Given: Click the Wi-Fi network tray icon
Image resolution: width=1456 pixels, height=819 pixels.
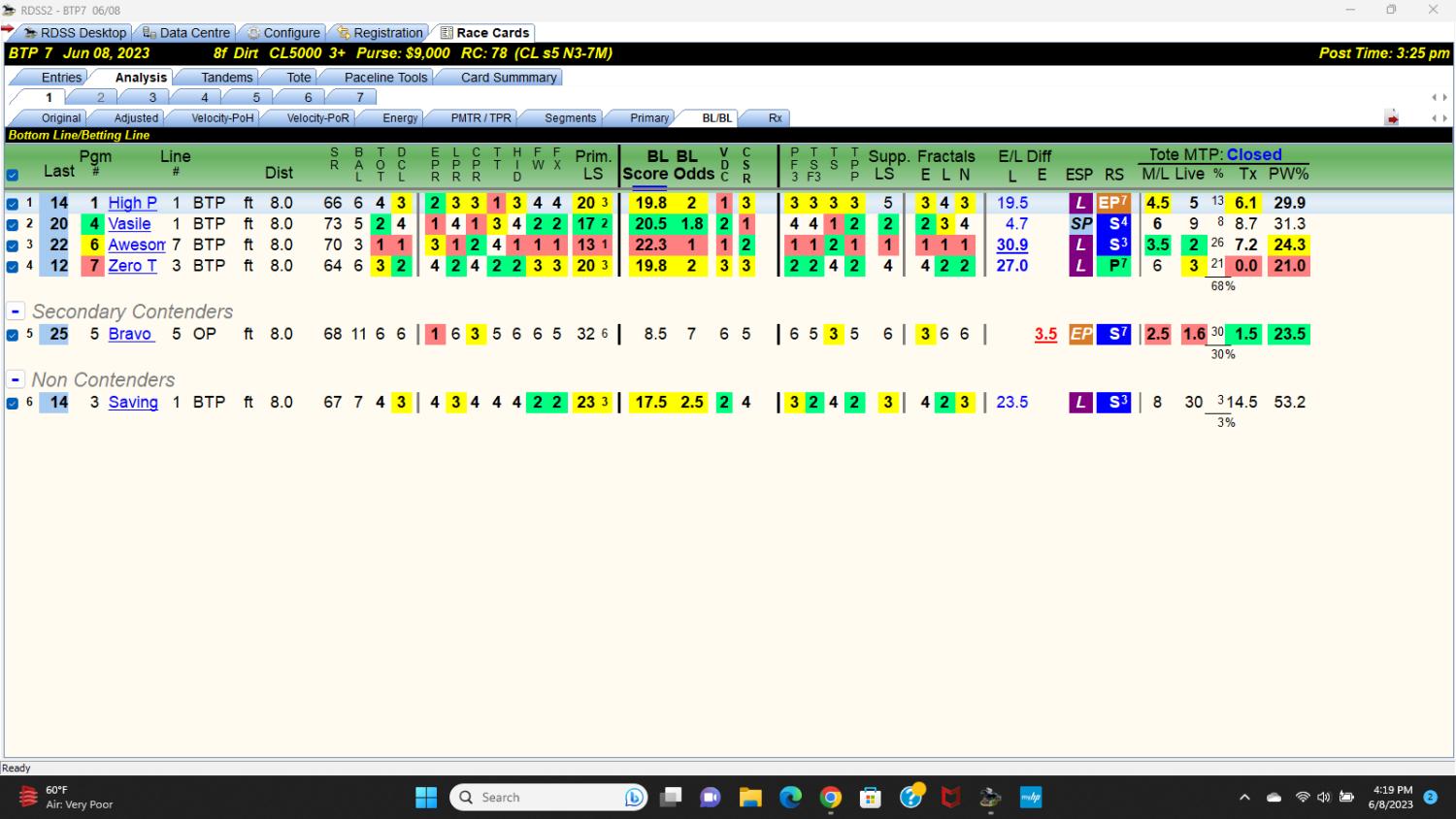Looking at the screenshot, I should click(1303, 798).
